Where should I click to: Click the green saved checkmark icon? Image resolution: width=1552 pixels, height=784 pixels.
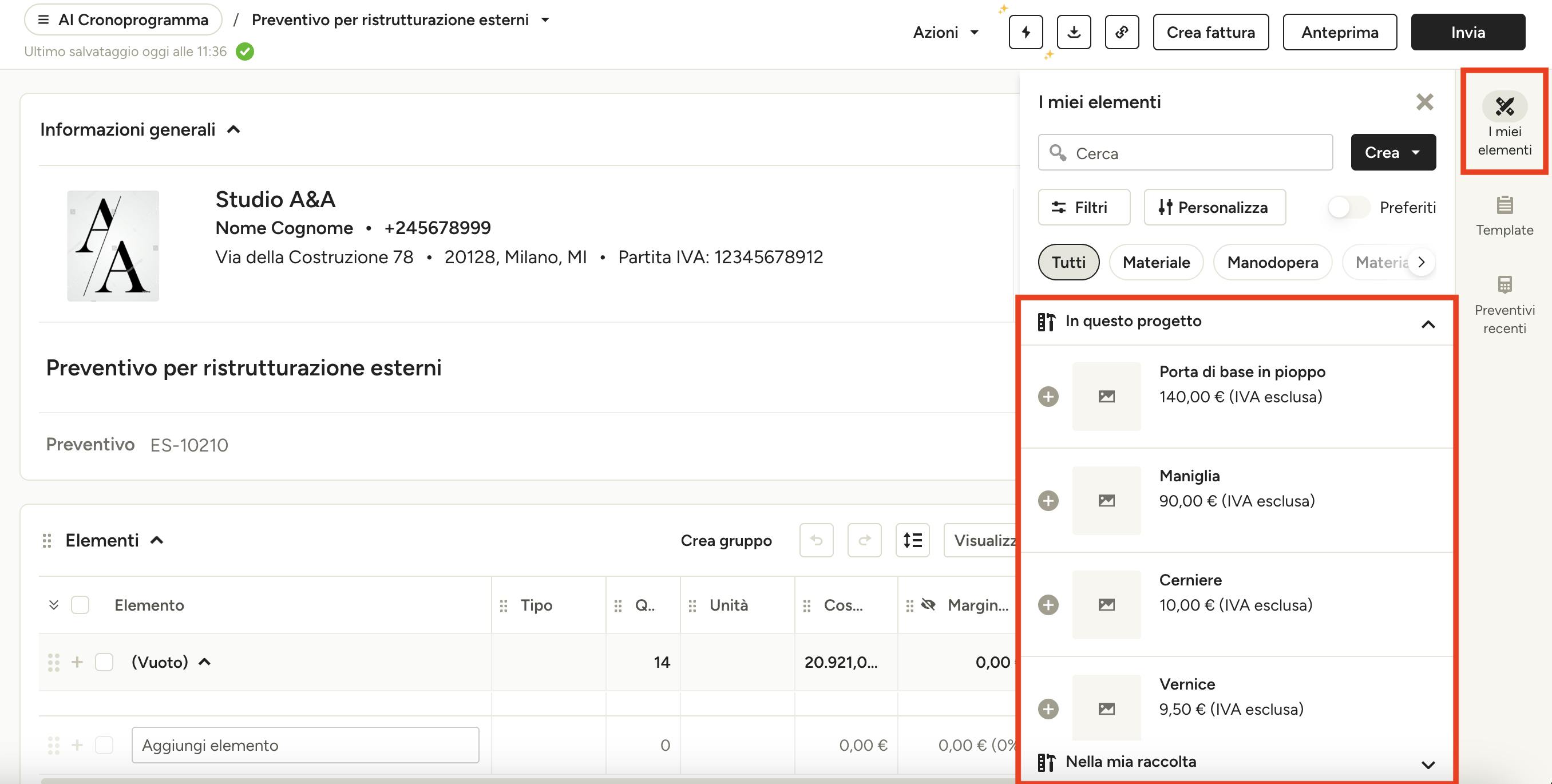(244, 52)
